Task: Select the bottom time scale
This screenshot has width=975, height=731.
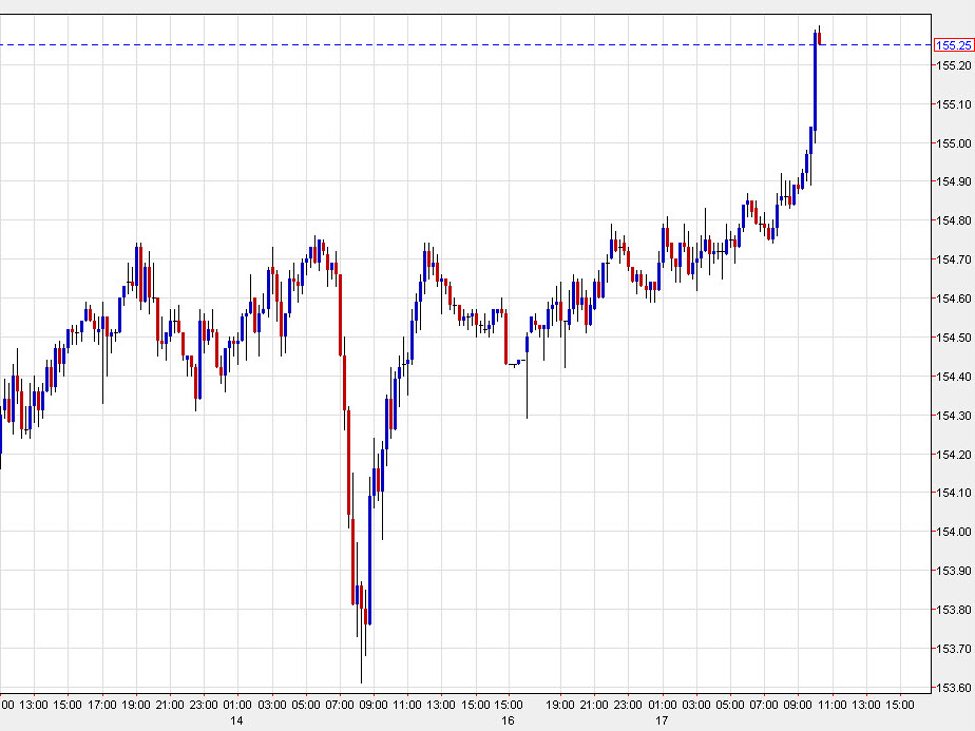Action: [x=450, y=704]
